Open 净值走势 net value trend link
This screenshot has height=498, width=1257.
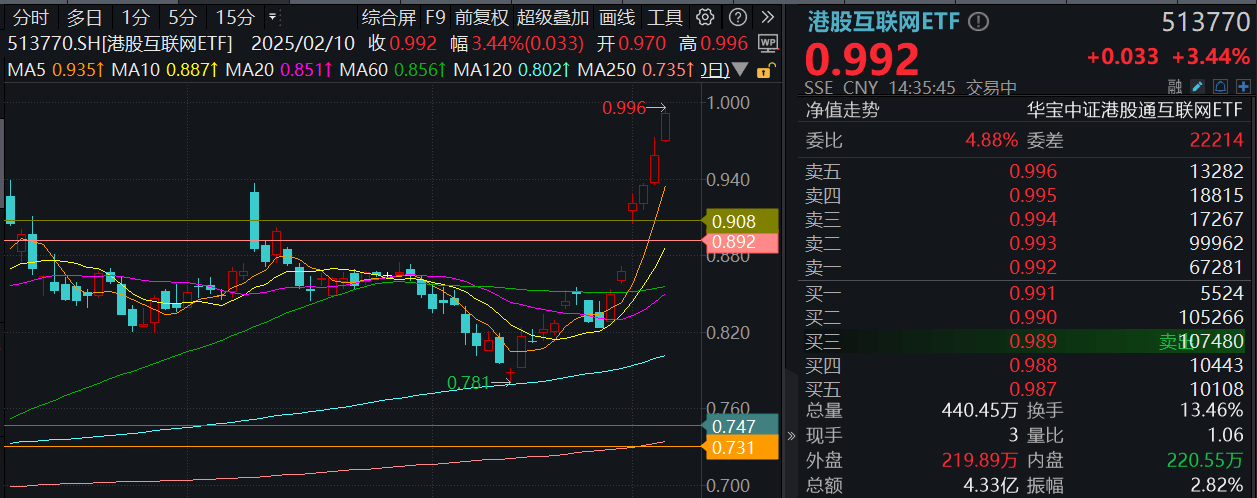(842, 111)
